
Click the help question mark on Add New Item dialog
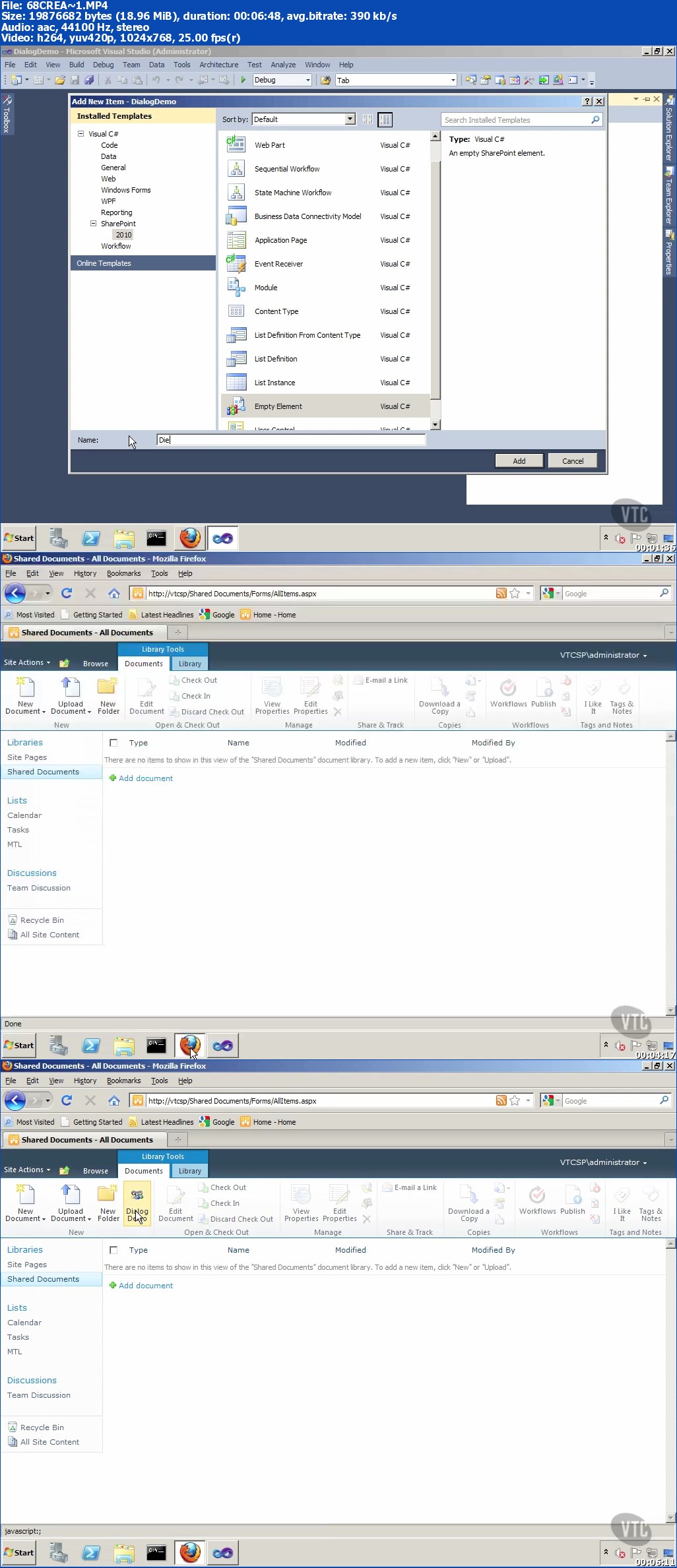587,101
